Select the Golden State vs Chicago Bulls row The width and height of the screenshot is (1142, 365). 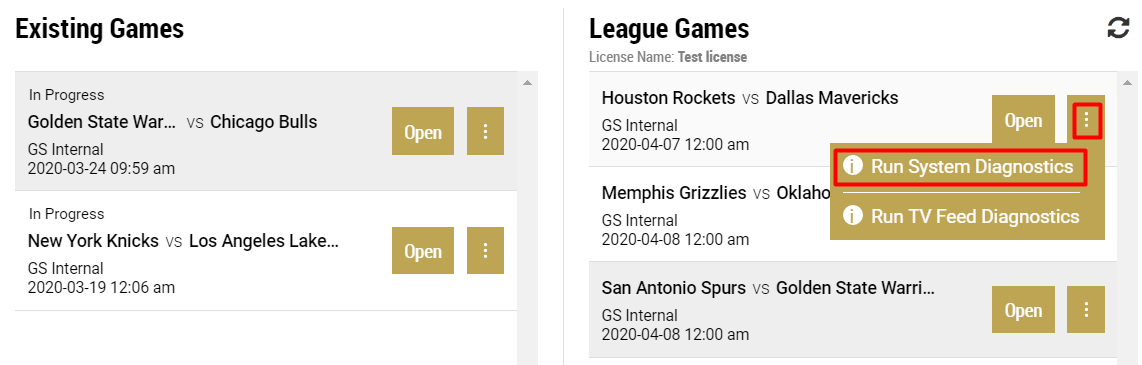tap(266, 131)
